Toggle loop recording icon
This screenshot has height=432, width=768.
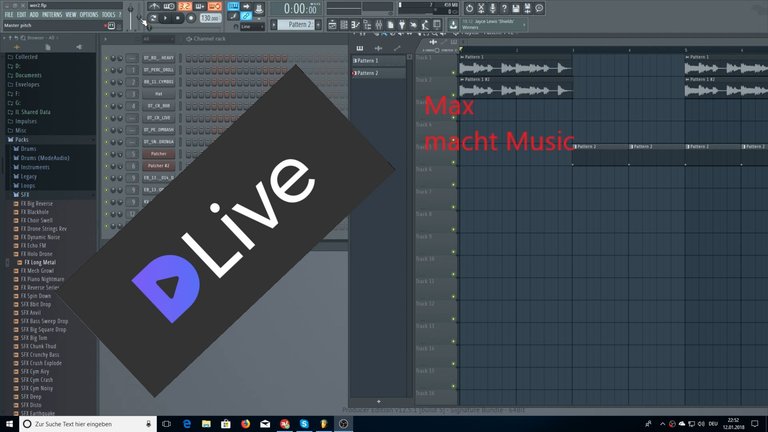pos(215,6)
